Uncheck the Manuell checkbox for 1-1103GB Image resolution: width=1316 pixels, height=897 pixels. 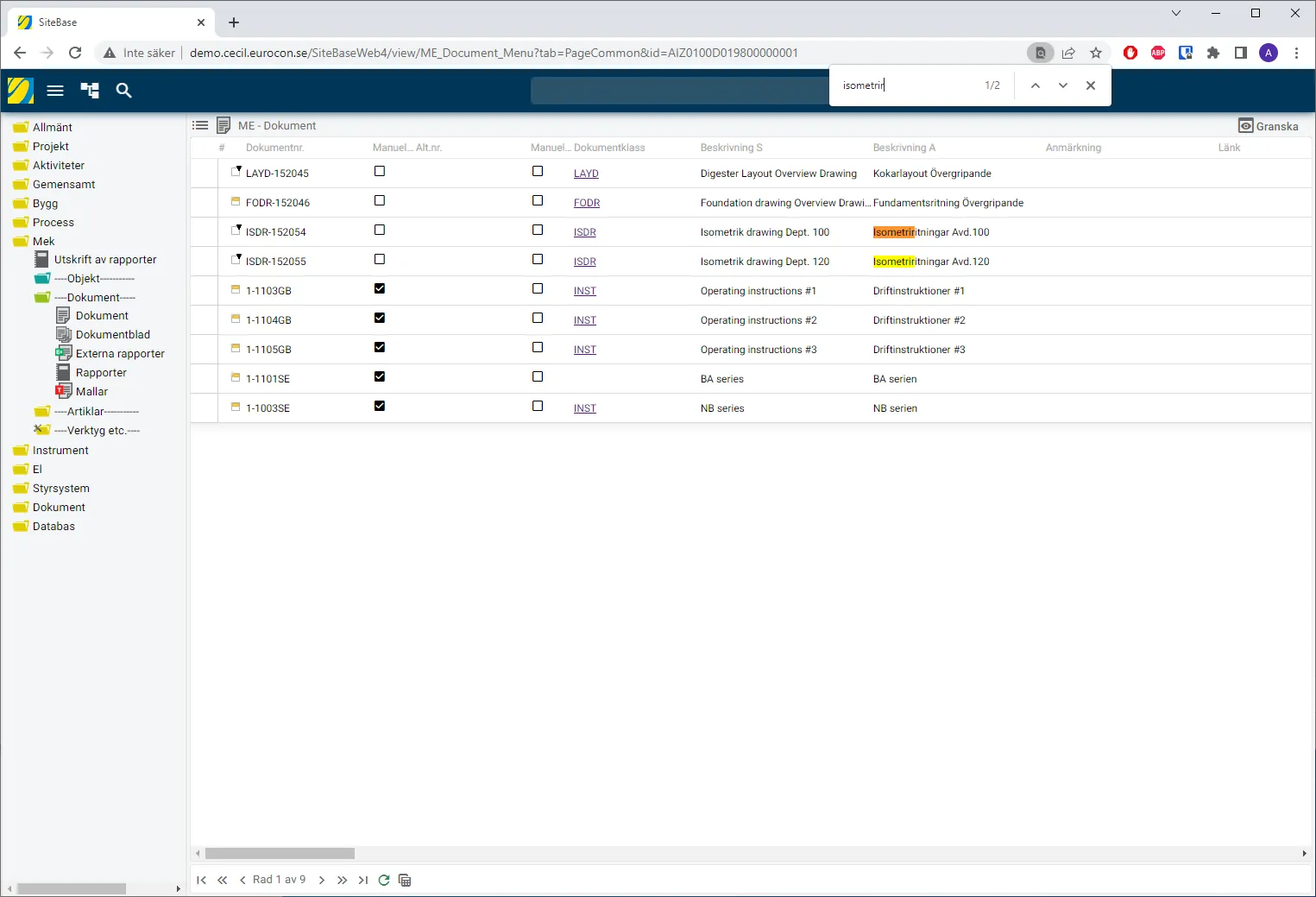[x=380, y=289]
